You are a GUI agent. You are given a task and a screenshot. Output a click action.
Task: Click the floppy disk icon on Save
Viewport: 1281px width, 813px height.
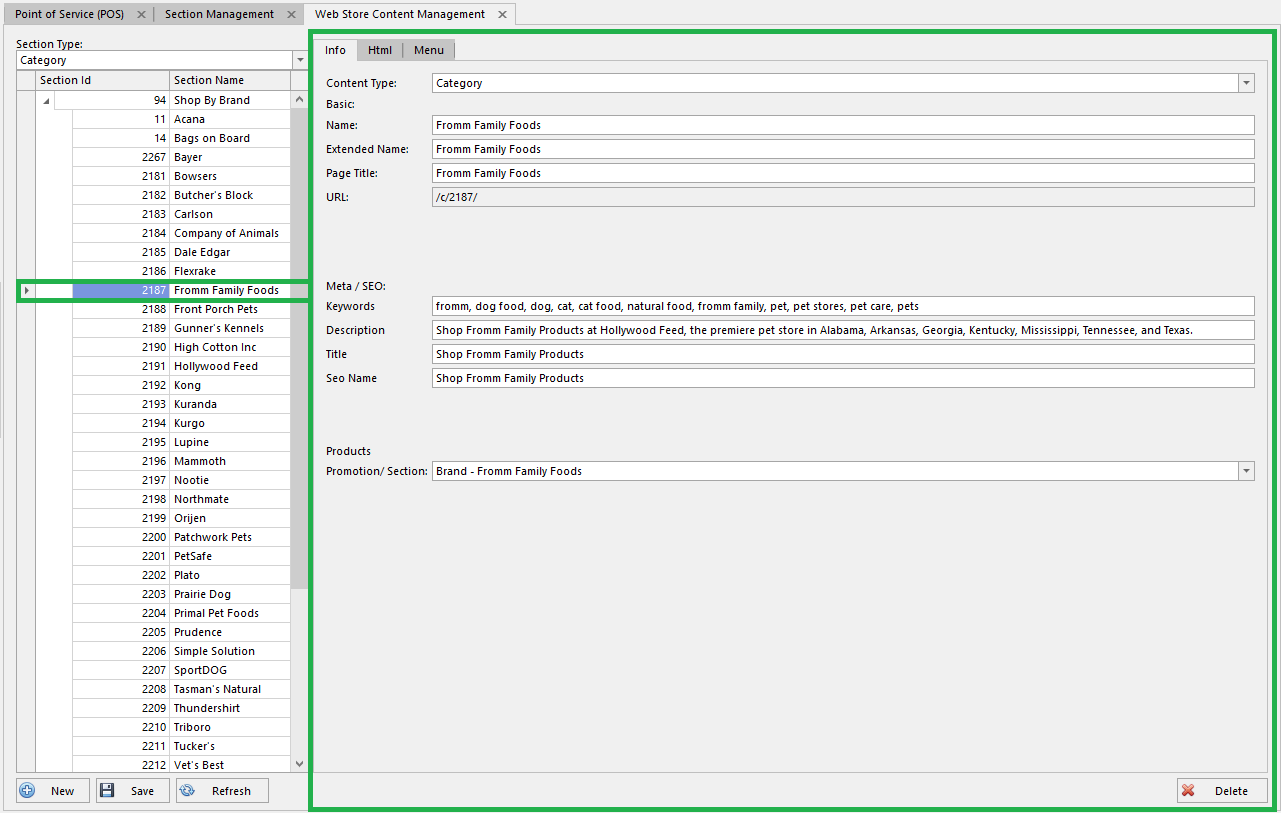click(107, 790)
